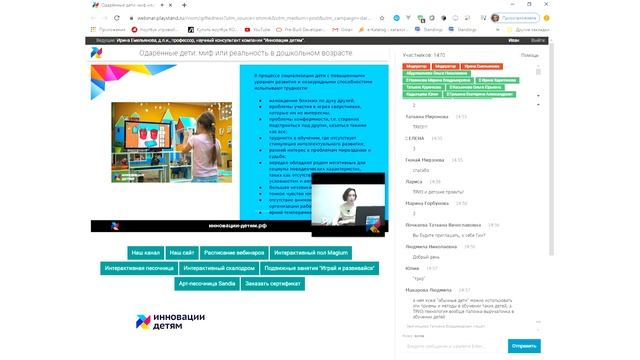This screenshot has height=360, width=640.
Task: Open the Chrome profile Приостановлена button
Action: pos(515,18)
